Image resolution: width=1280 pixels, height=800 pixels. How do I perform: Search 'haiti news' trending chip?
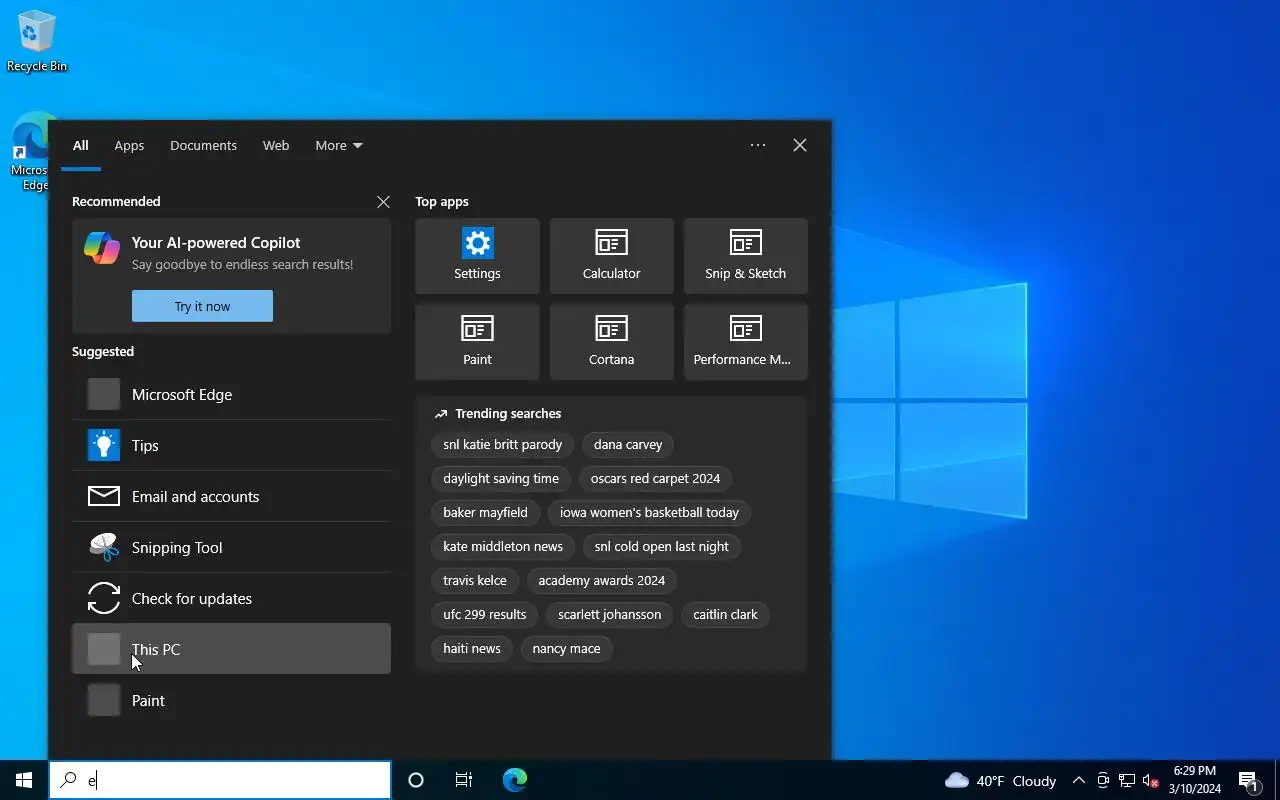click(472, 648)
